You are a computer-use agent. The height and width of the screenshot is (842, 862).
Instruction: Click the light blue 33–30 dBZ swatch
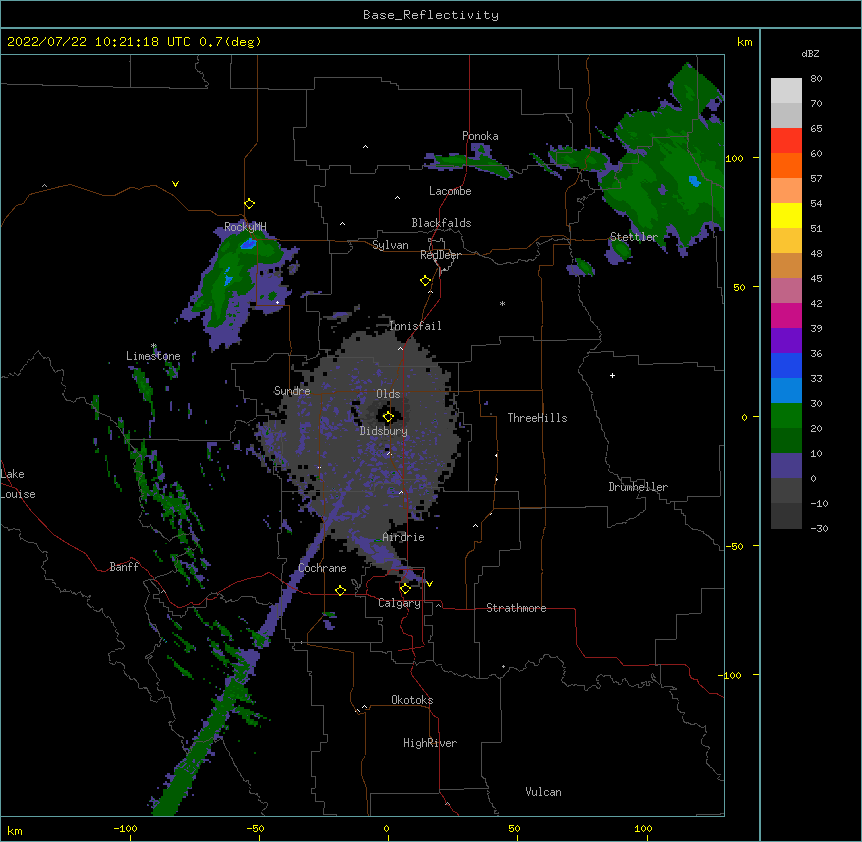[x=786, y=391]
